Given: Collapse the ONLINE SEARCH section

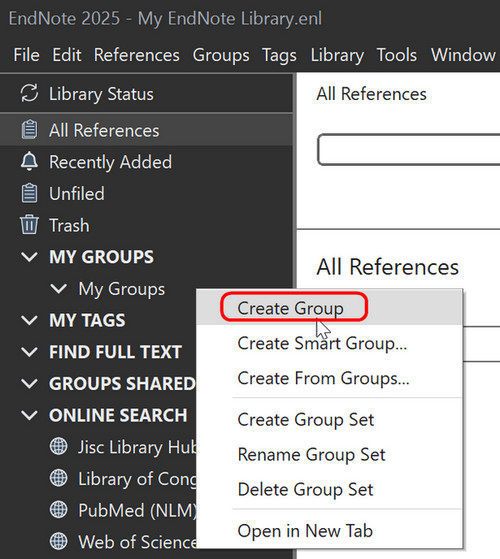Looking at the screenshot, I should coord(29,415).
